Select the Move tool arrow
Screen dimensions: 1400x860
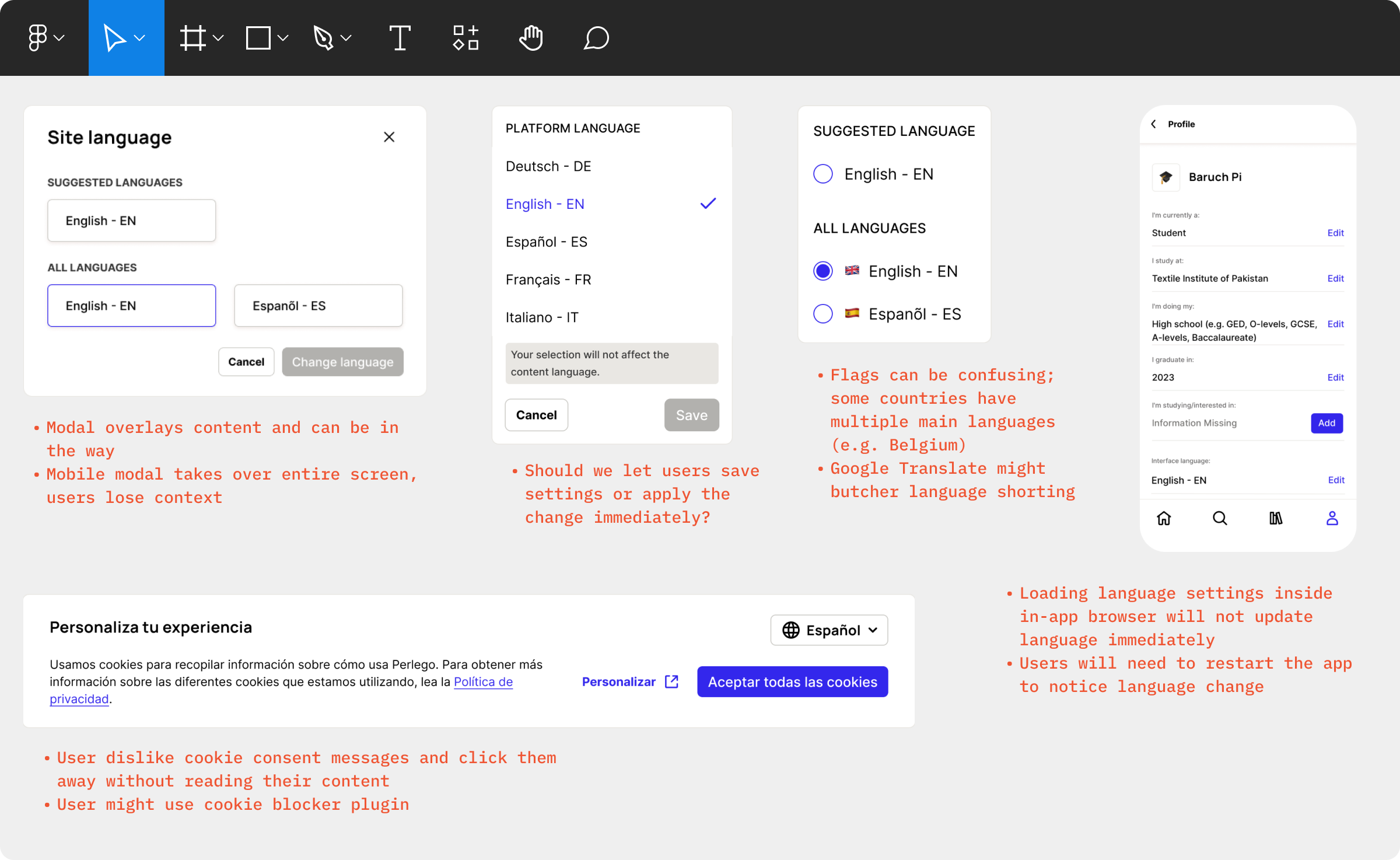point(114,38)
